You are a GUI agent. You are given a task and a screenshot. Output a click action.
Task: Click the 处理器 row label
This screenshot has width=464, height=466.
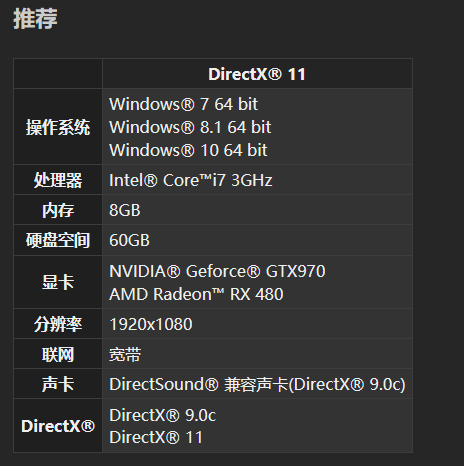click(x=58, y=180)
